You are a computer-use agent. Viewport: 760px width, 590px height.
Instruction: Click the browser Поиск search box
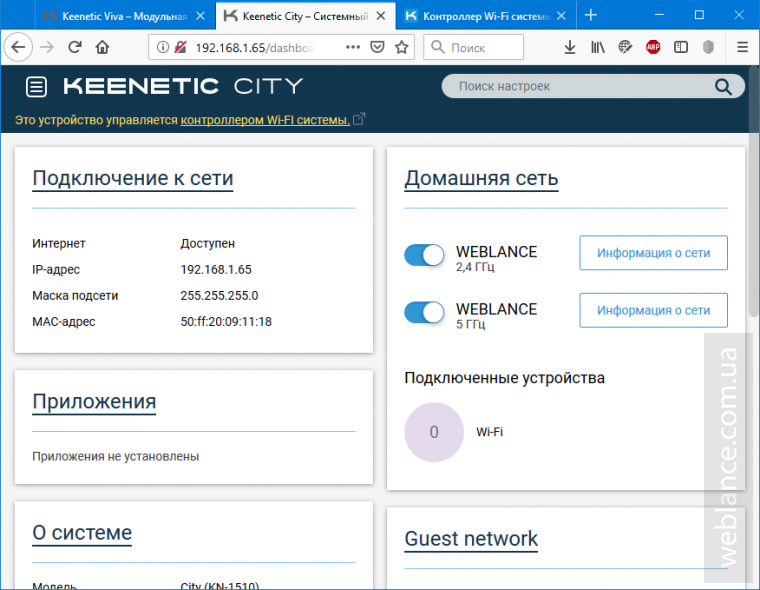[x=474, y=47]
